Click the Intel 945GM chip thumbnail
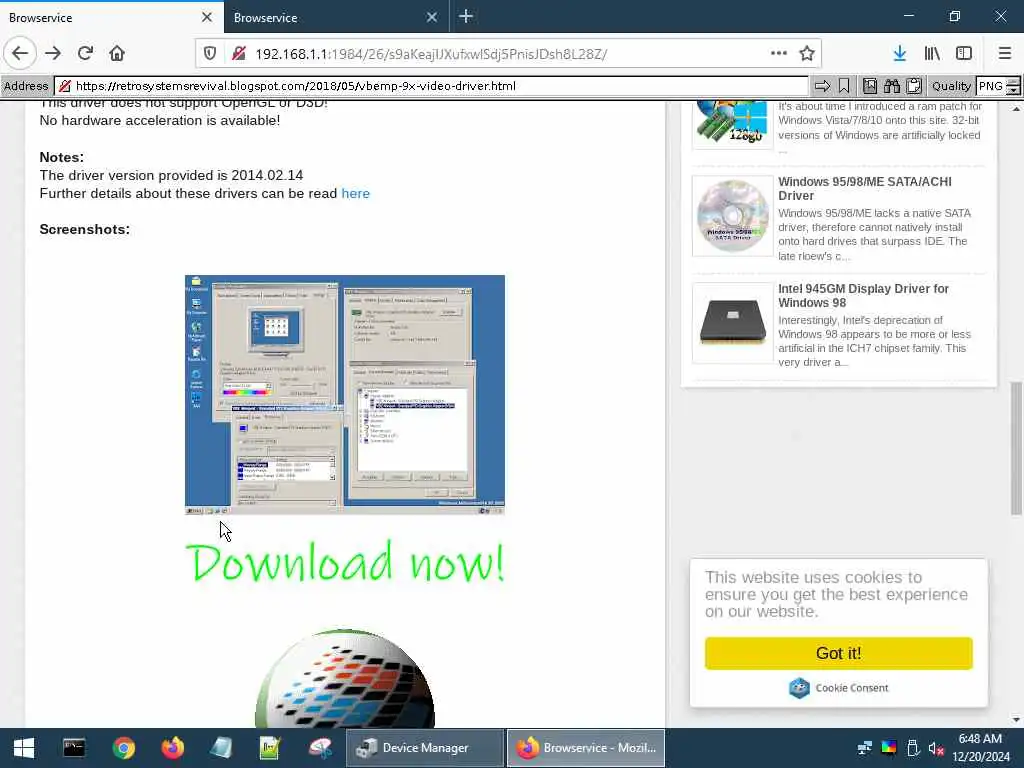This screenshot has width=1024, height=768. pyautogui.click(x=733, y=323)
